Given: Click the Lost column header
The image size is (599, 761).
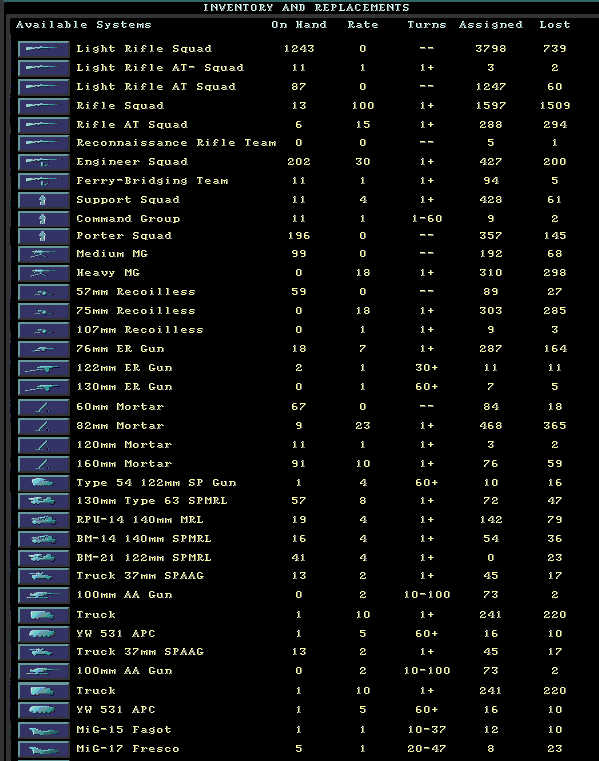Looking at the screenshot, I should point(555,25).
